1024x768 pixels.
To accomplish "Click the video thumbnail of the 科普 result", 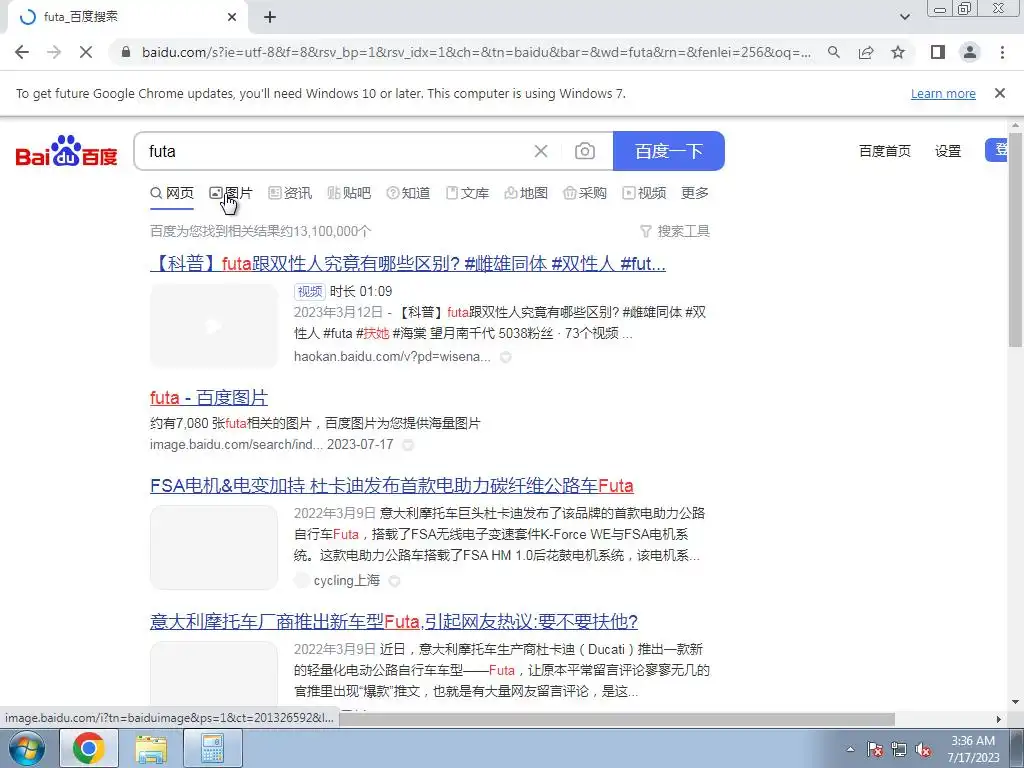I will (x=214, y=325).
